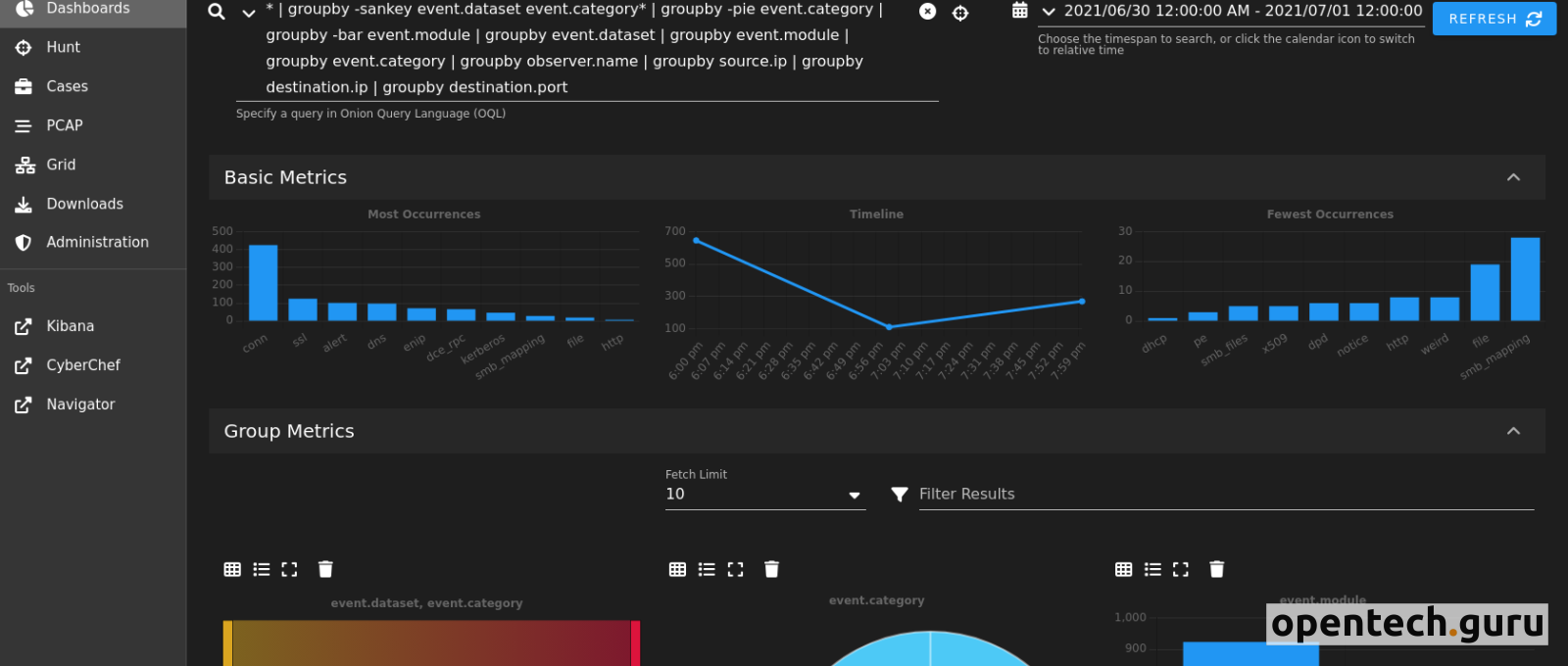This screenshot has width=1568, height=666.
Task: Delete the event.dataset sankey chart via trash icon
Action: (325, 569)
